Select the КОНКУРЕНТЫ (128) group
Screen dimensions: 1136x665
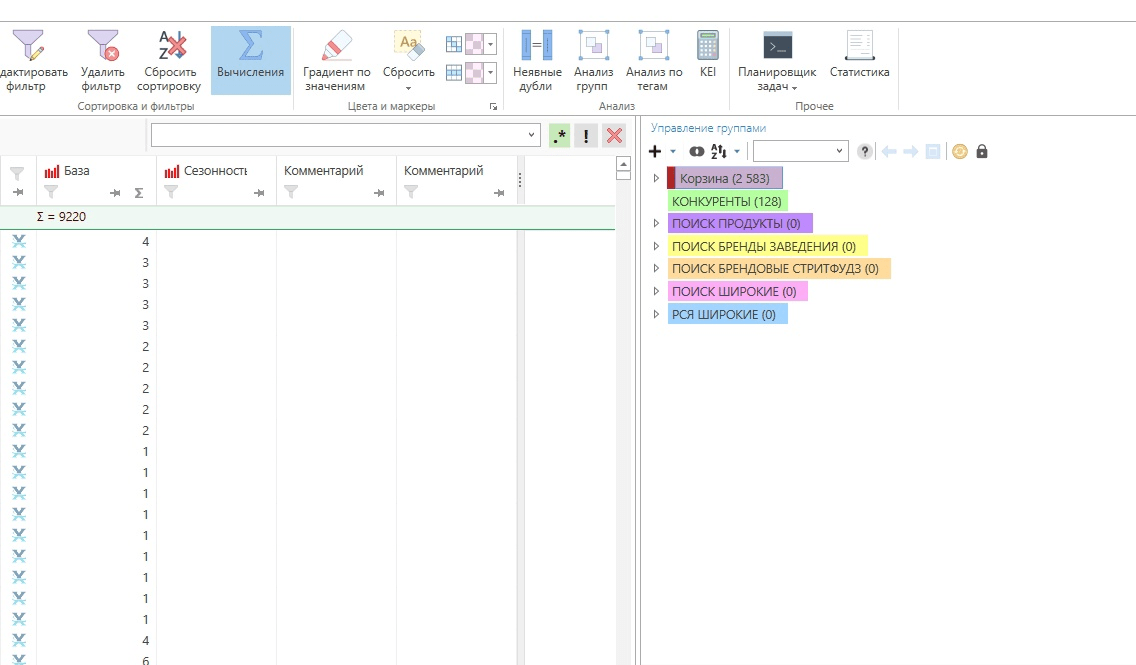(x=727, y=201)
